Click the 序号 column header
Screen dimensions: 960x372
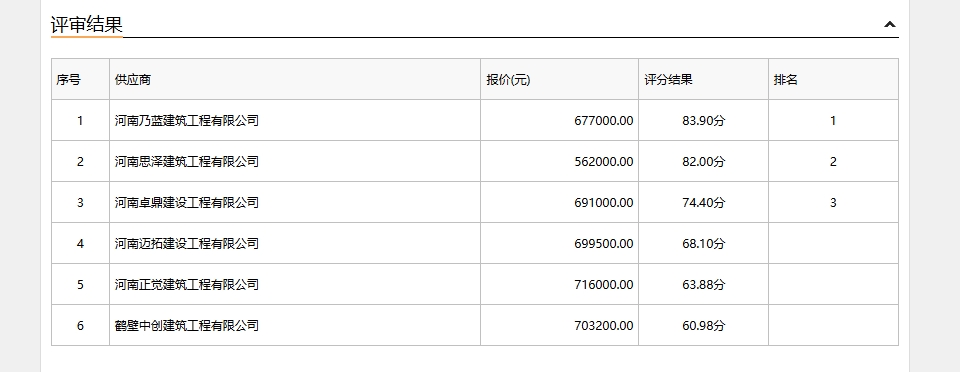[69, 80]
